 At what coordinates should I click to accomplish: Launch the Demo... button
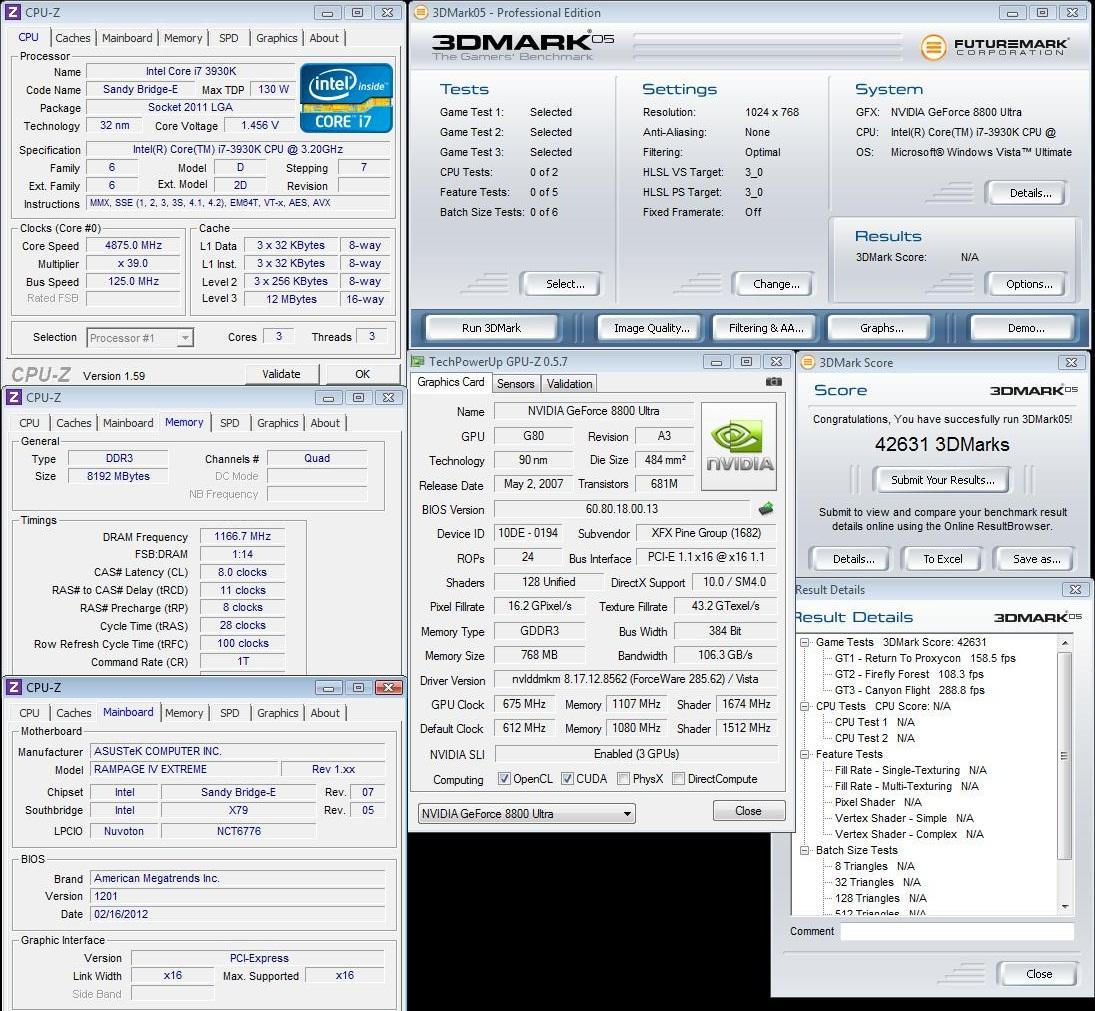tap(1024, 327)
